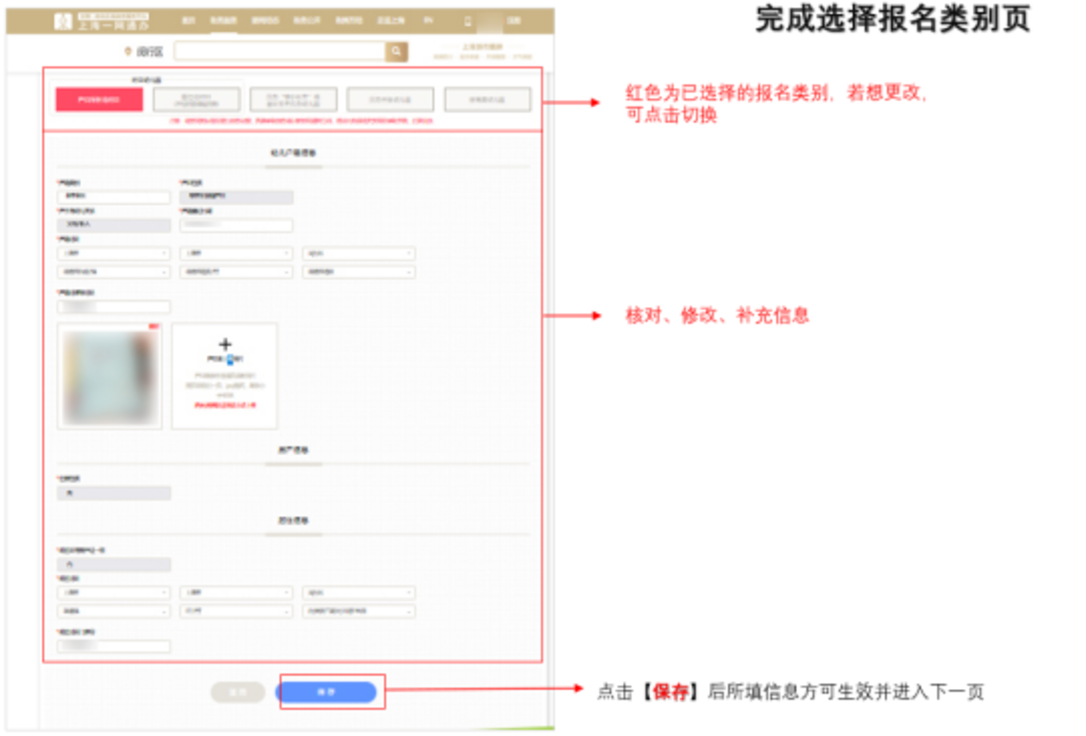Viewport: 1086px width, 736px height.
Task: Expand the household address district dropdown ending first row
Action: 359,254
